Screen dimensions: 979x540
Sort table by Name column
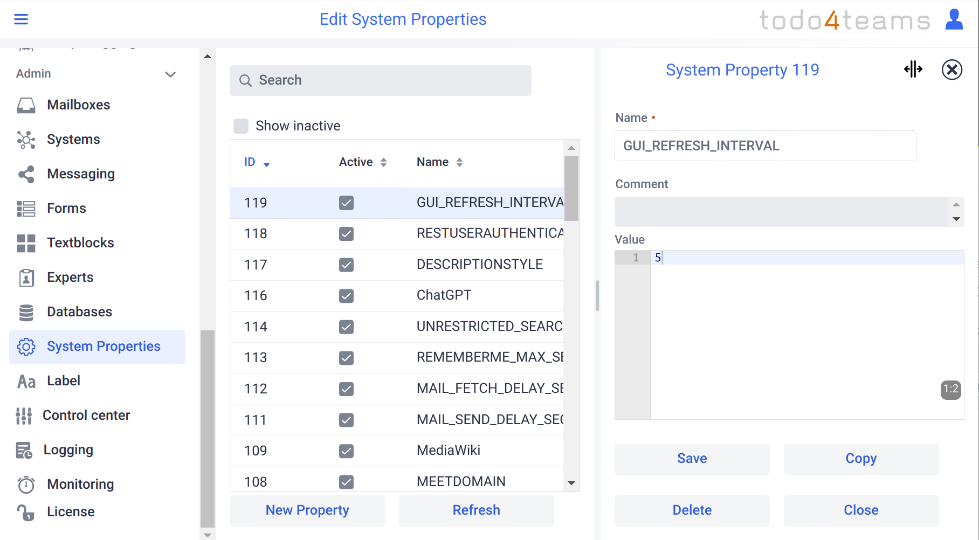pos(460,162)
